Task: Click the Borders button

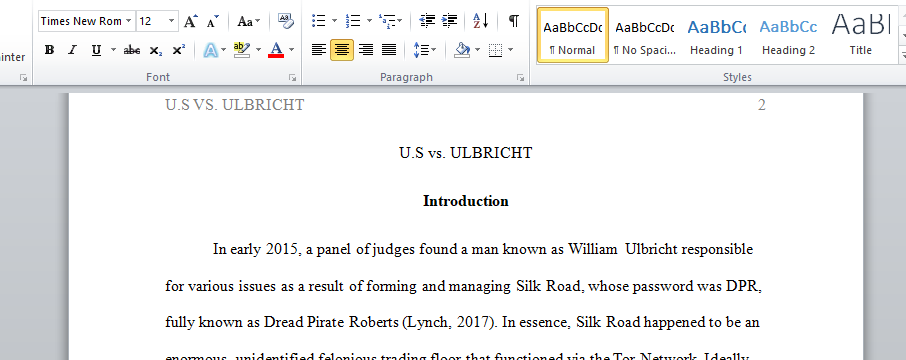Action: [x=496, y=50]
